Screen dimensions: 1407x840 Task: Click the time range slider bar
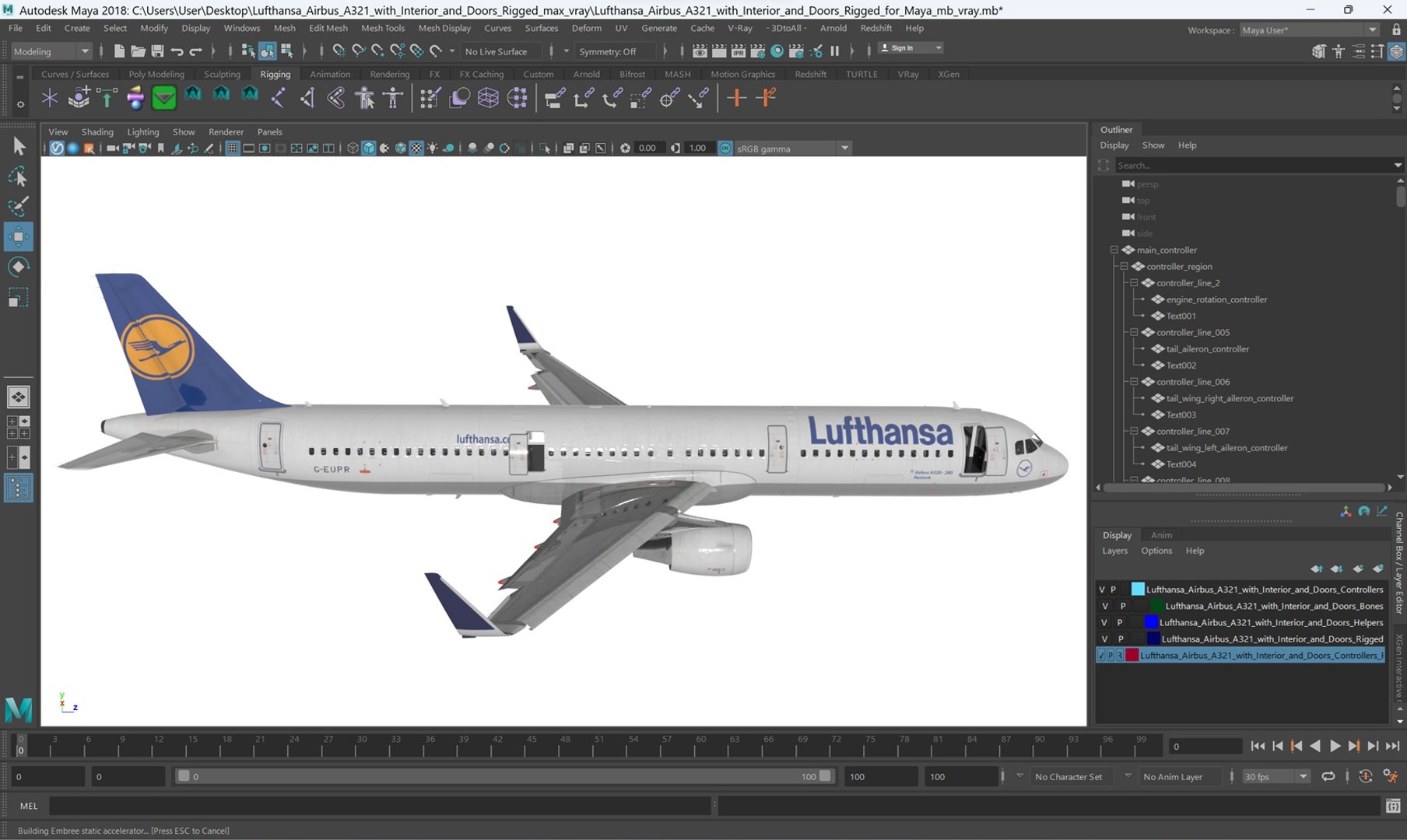tap(504, 776)
